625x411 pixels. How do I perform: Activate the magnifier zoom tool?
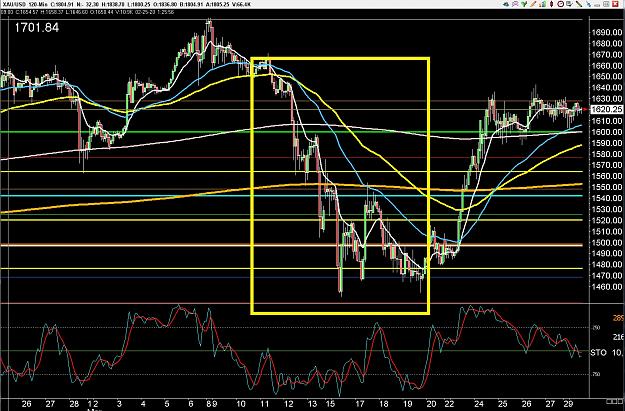[515, 4]
